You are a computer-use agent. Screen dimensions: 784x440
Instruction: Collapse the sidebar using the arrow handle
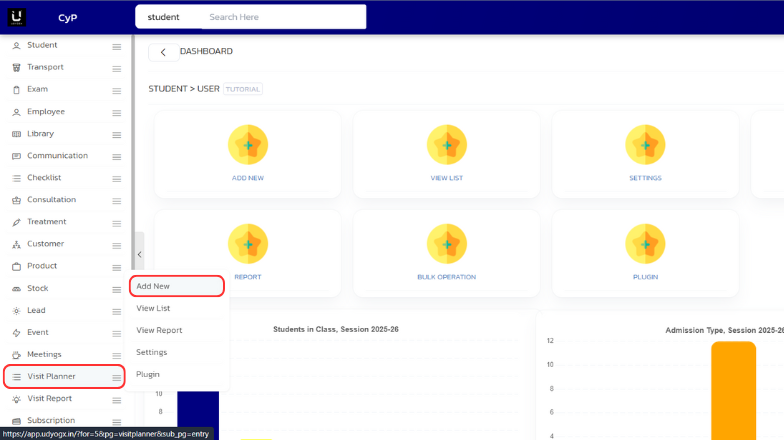139,255
